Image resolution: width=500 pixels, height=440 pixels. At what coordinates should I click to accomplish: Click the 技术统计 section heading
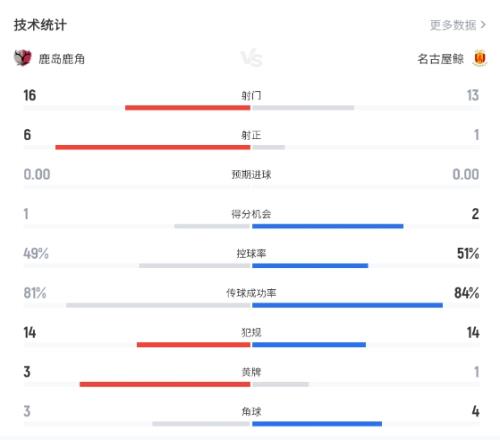(x=40, y=25)
